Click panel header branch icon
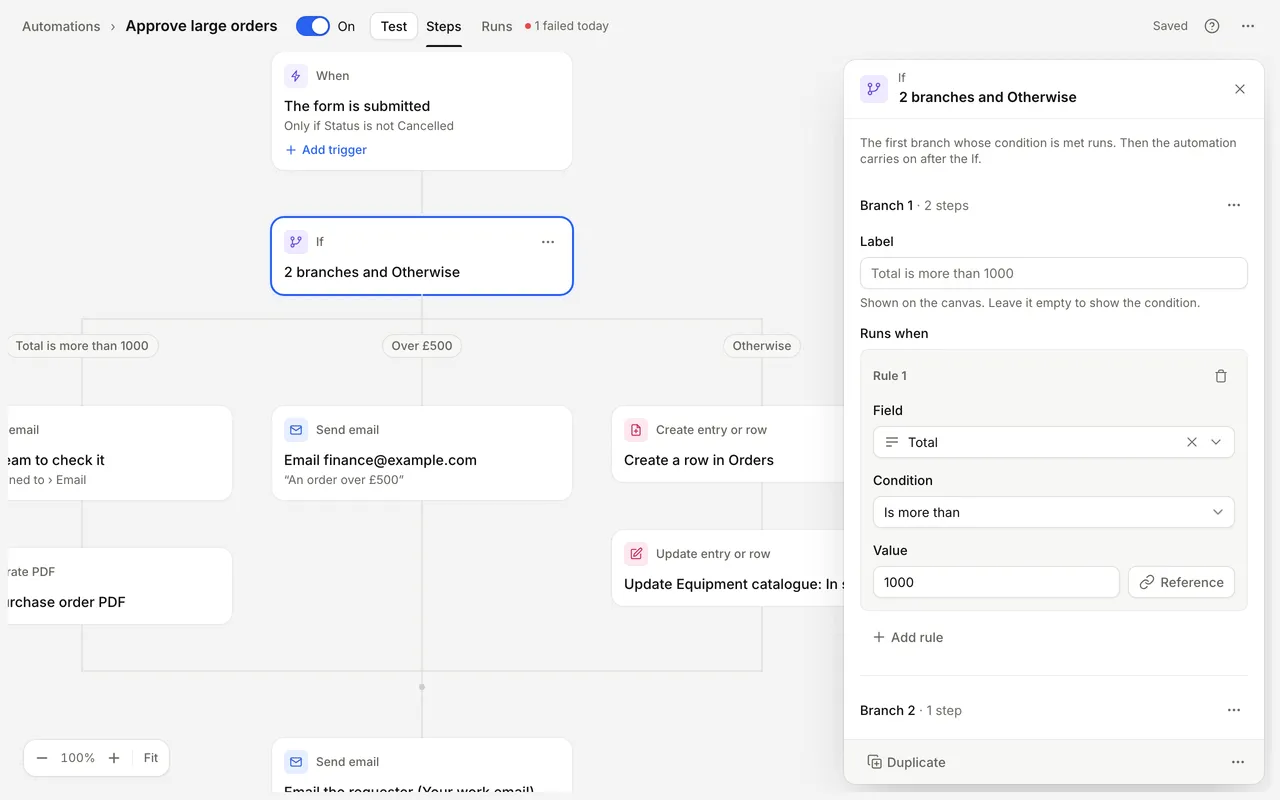 point(874,89)
